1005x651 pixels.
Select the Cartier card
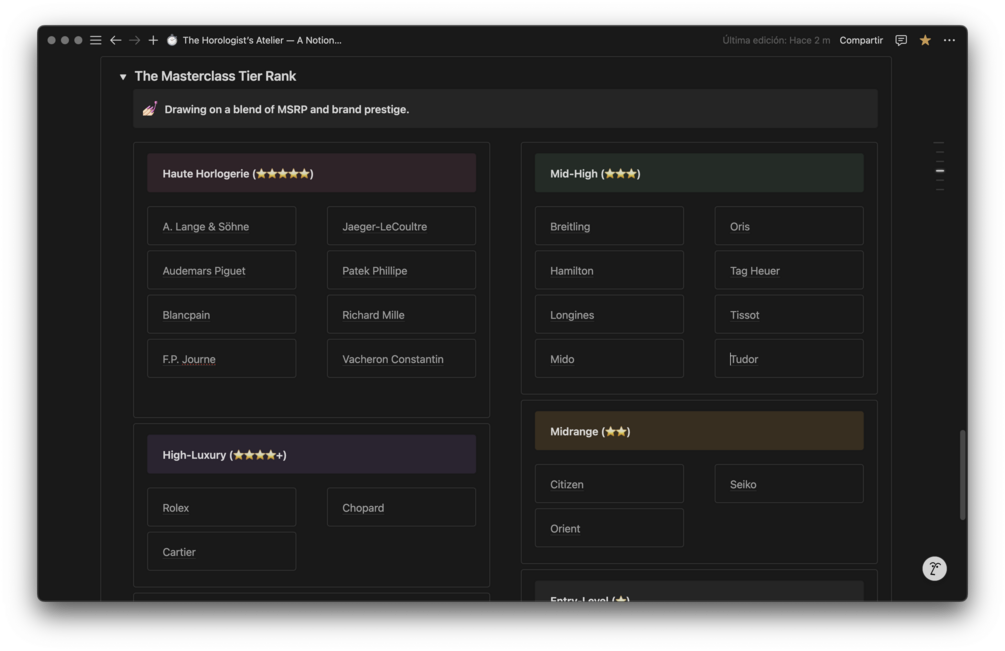click(x=222, y=552)
